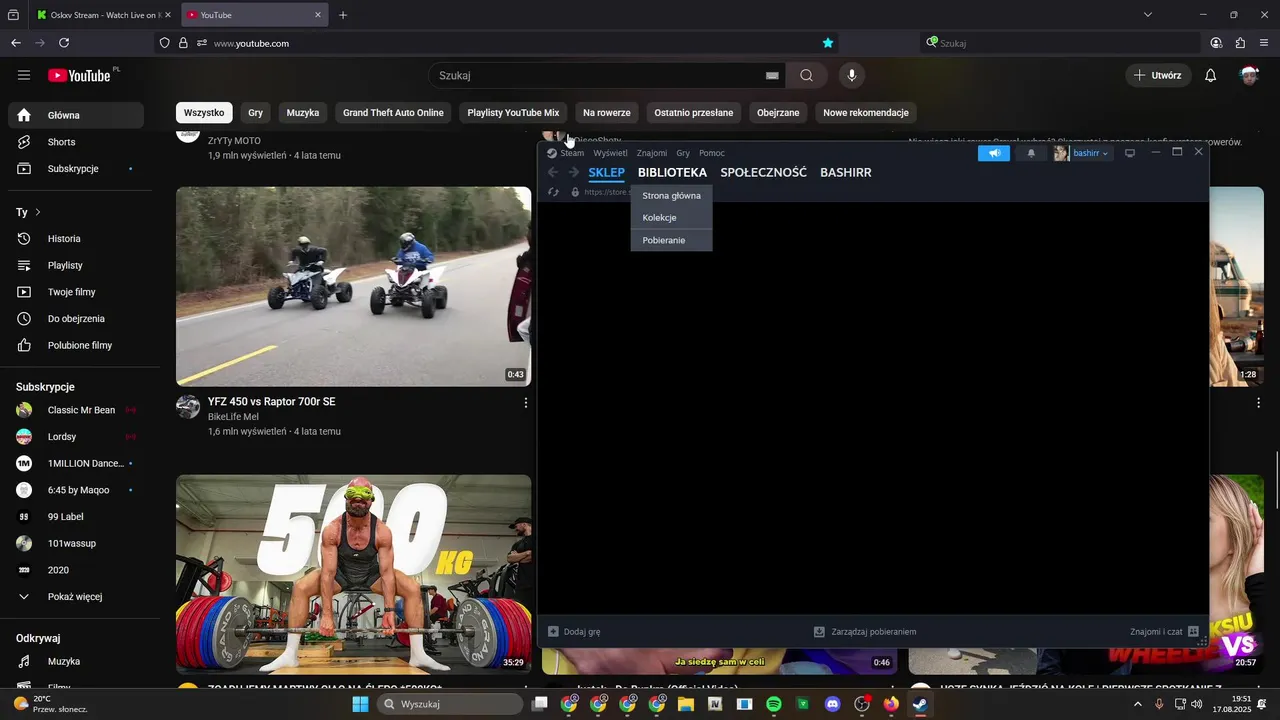Select the BASHIRR tab in Steam

(x=846, y=172)
